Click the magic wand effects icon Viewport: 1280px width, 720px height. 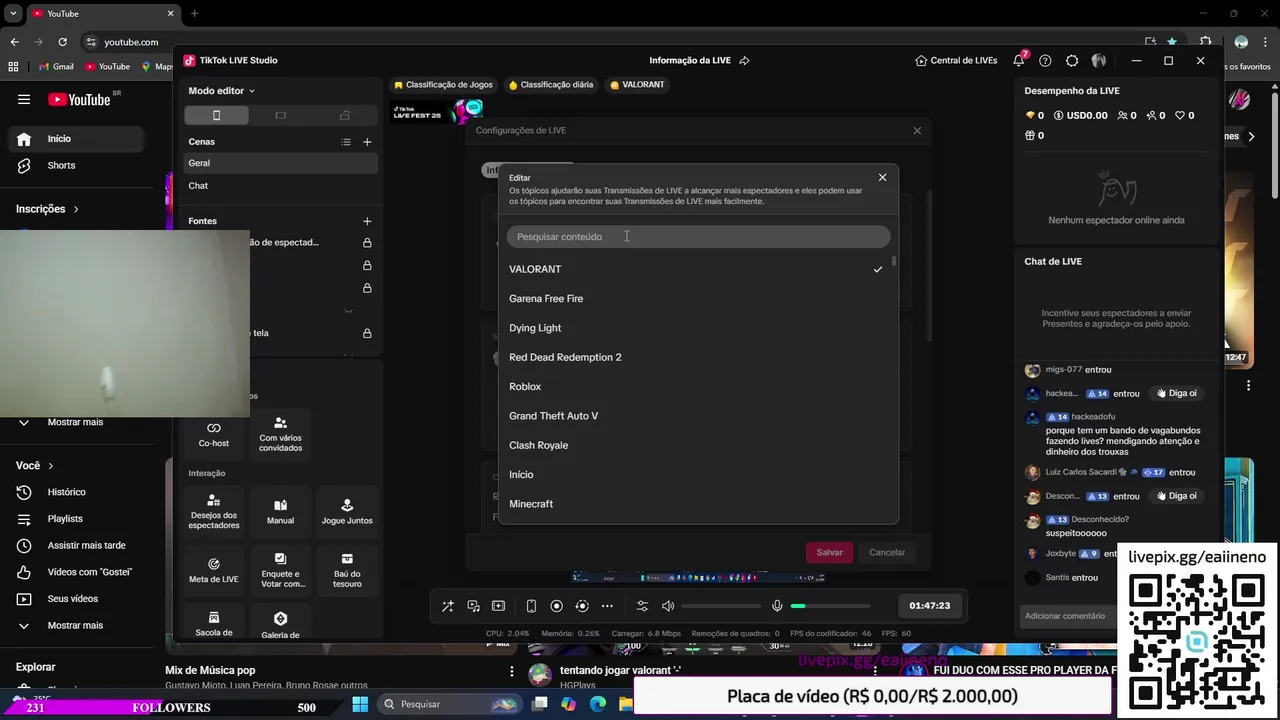tap(447, 606)
